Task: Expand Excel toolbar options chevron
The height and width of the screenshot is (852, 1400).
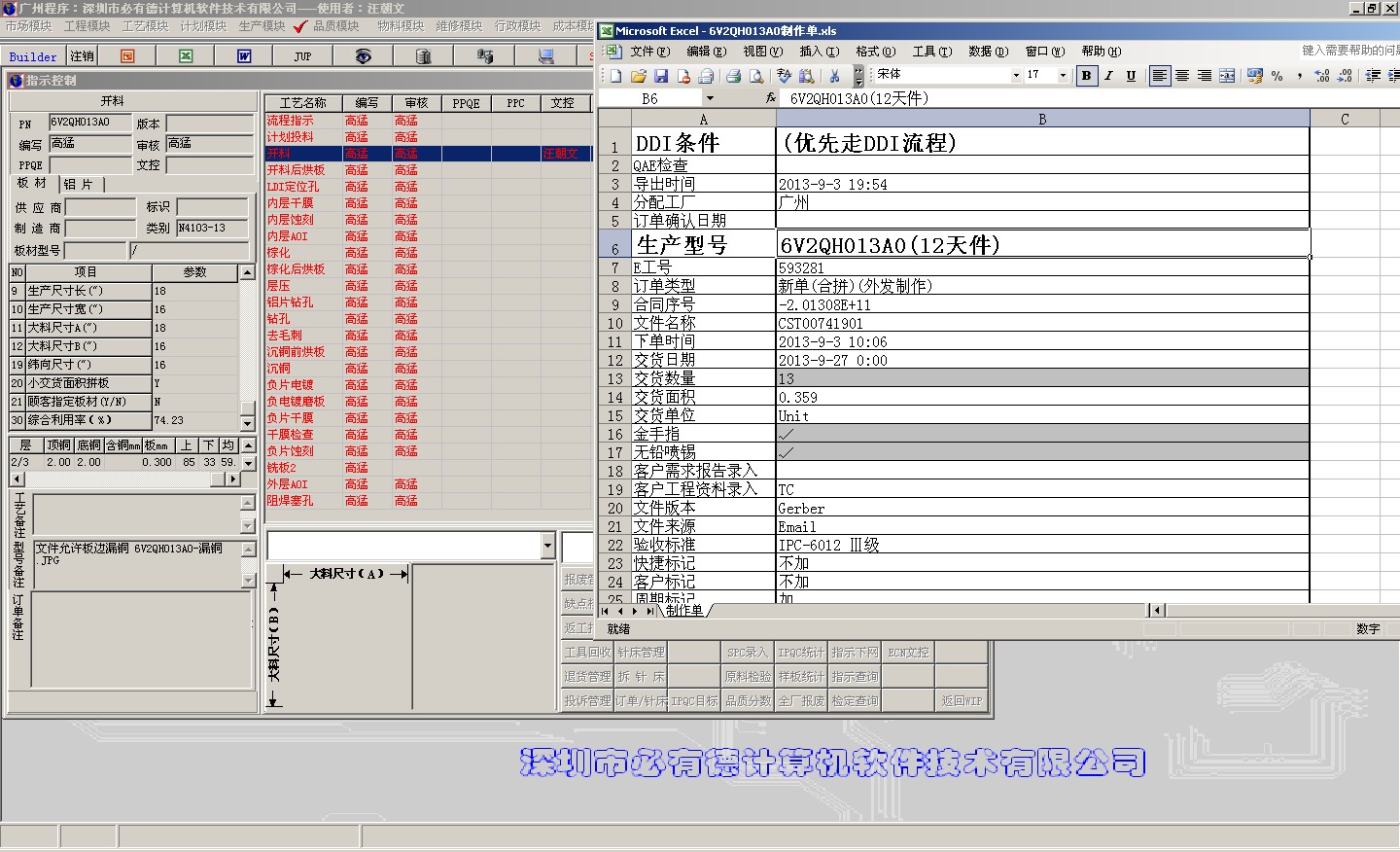Action: pos(858,76)
